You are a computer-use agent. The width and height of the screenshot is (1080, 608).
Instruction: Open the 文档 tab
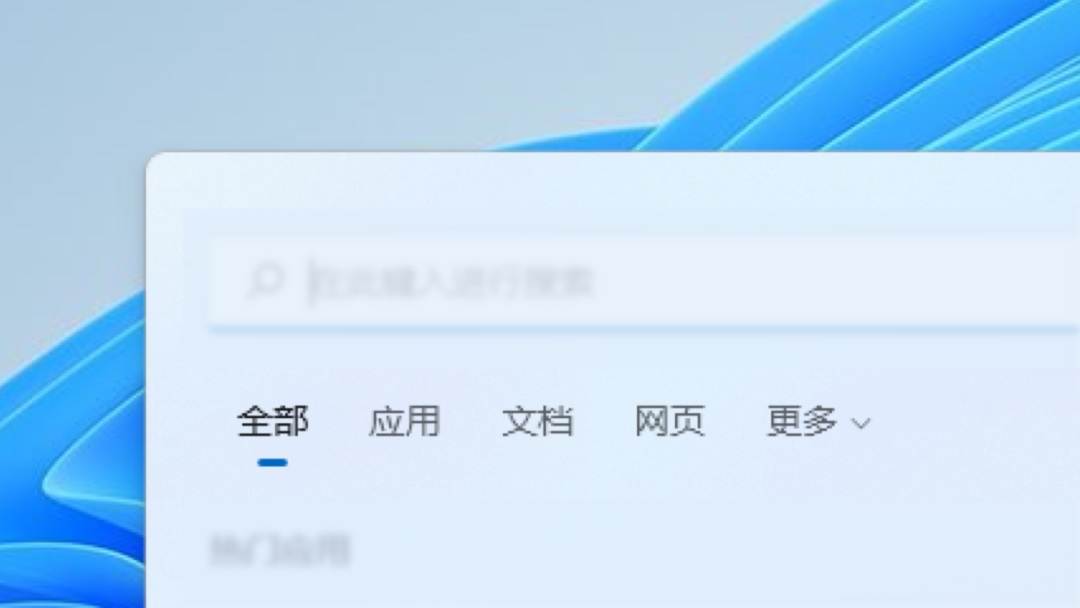[537, 421]
